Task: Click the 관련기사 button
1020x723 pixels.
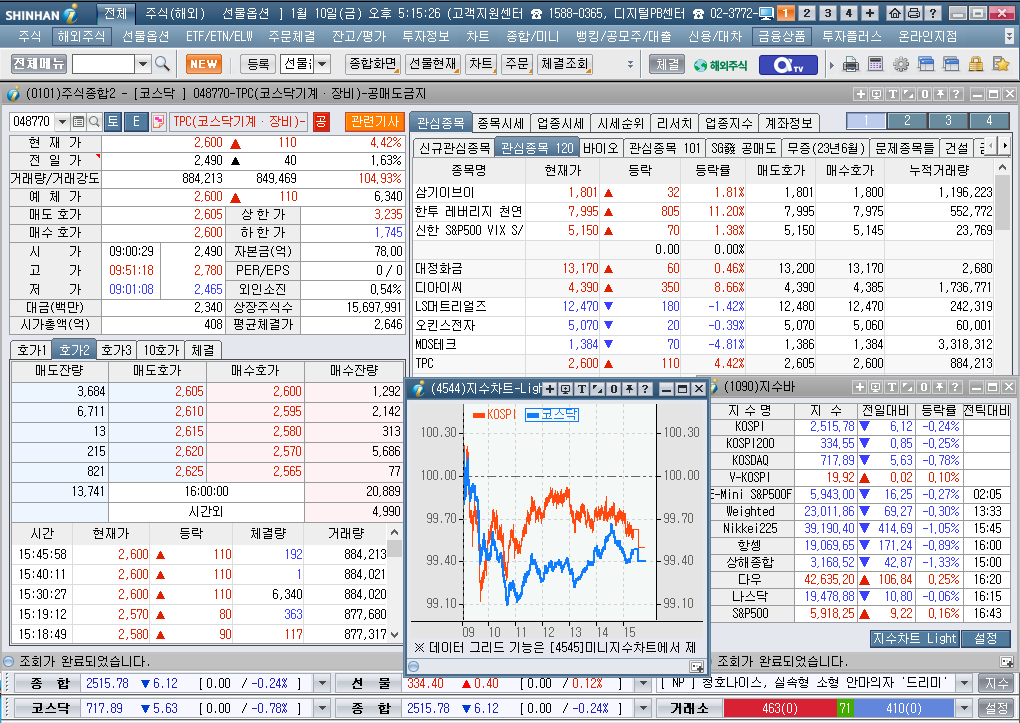Action: pyautogui.click(x=375, y=121)
